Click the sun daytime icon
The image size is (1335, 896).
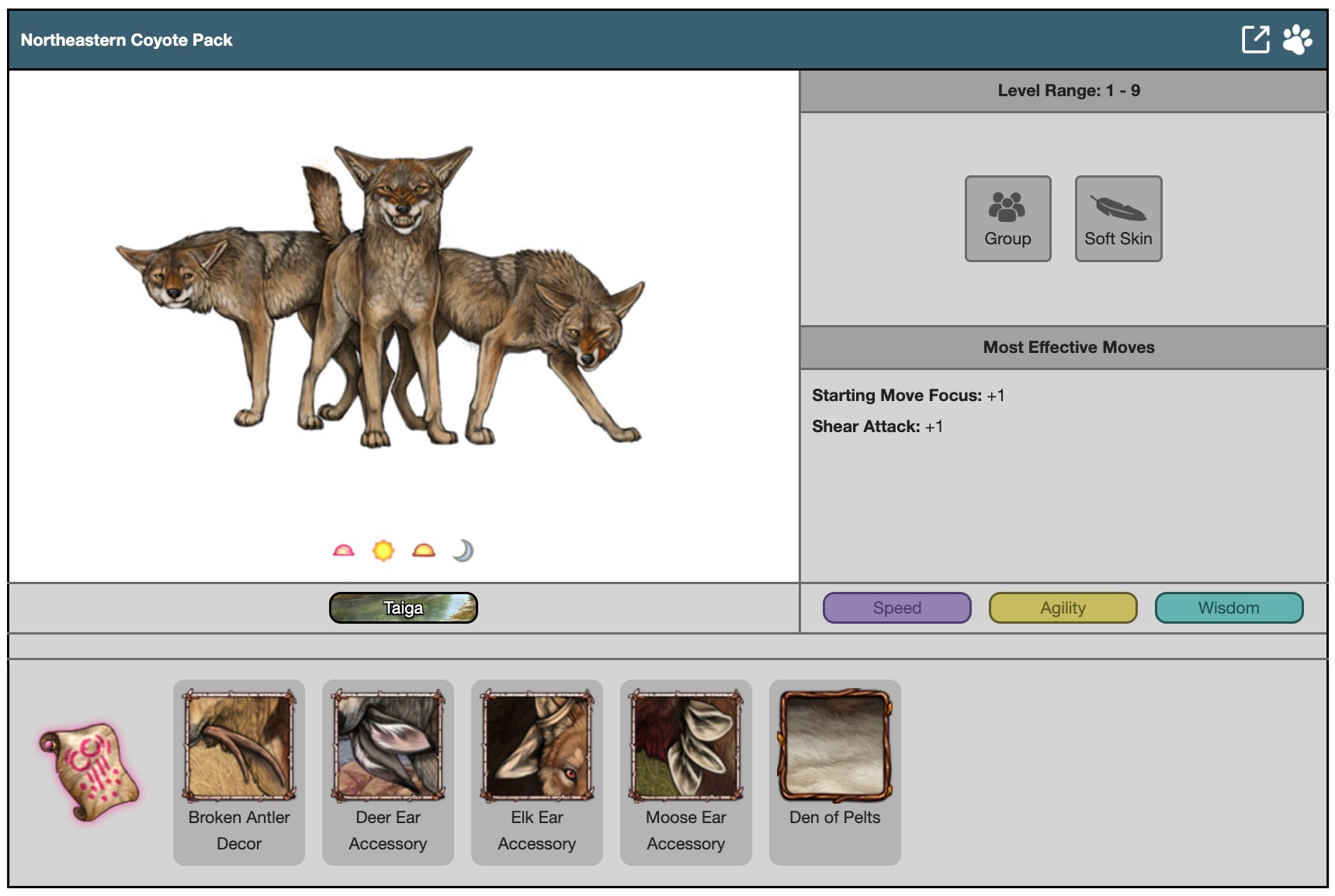[x=383, y=551]
